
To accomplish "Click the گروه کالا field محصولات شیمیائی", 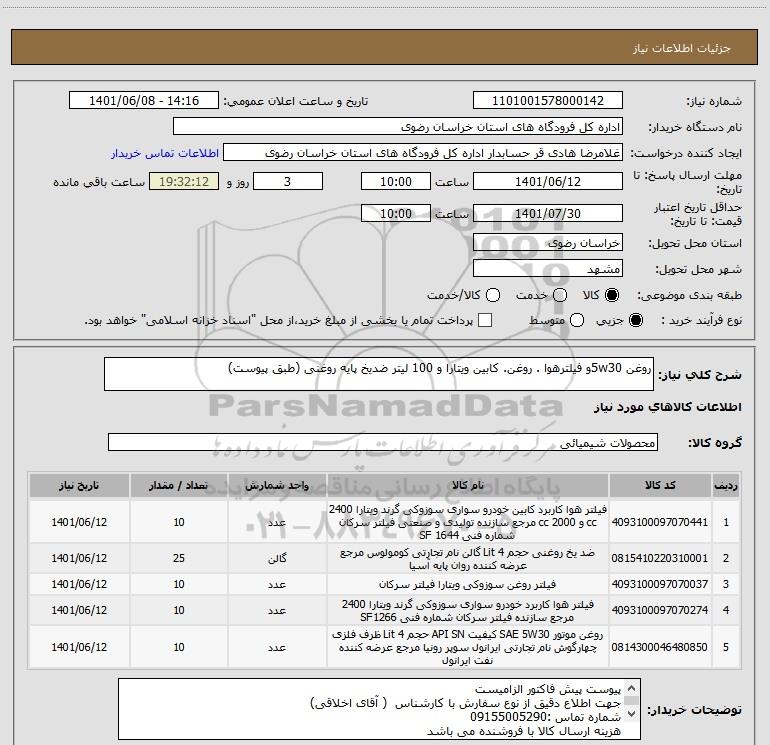I will pyautogui.click(x=383, y=442).
